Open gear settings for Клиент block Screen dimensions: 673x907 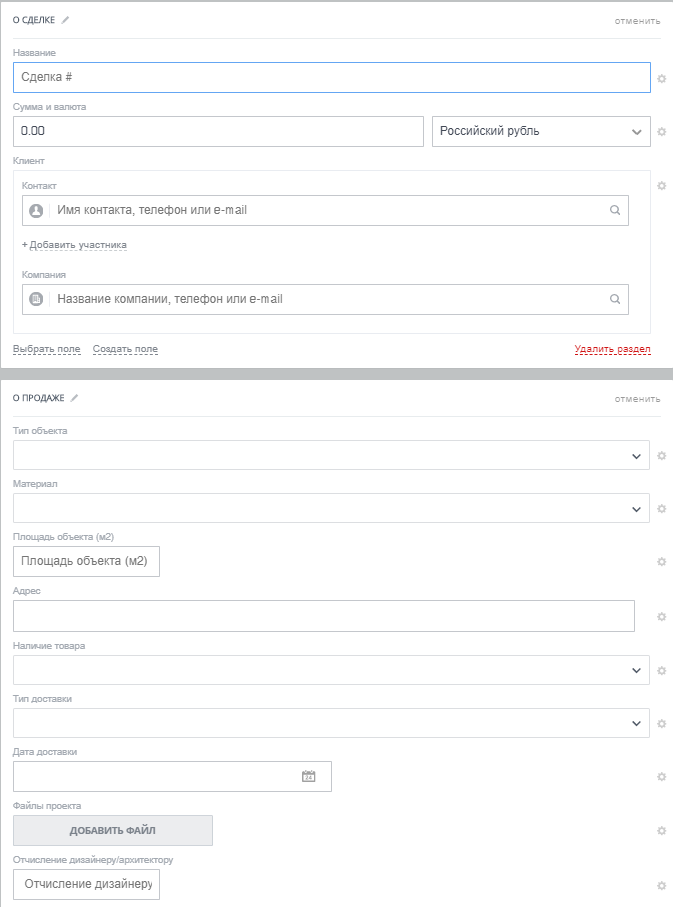tap(661, 185)
